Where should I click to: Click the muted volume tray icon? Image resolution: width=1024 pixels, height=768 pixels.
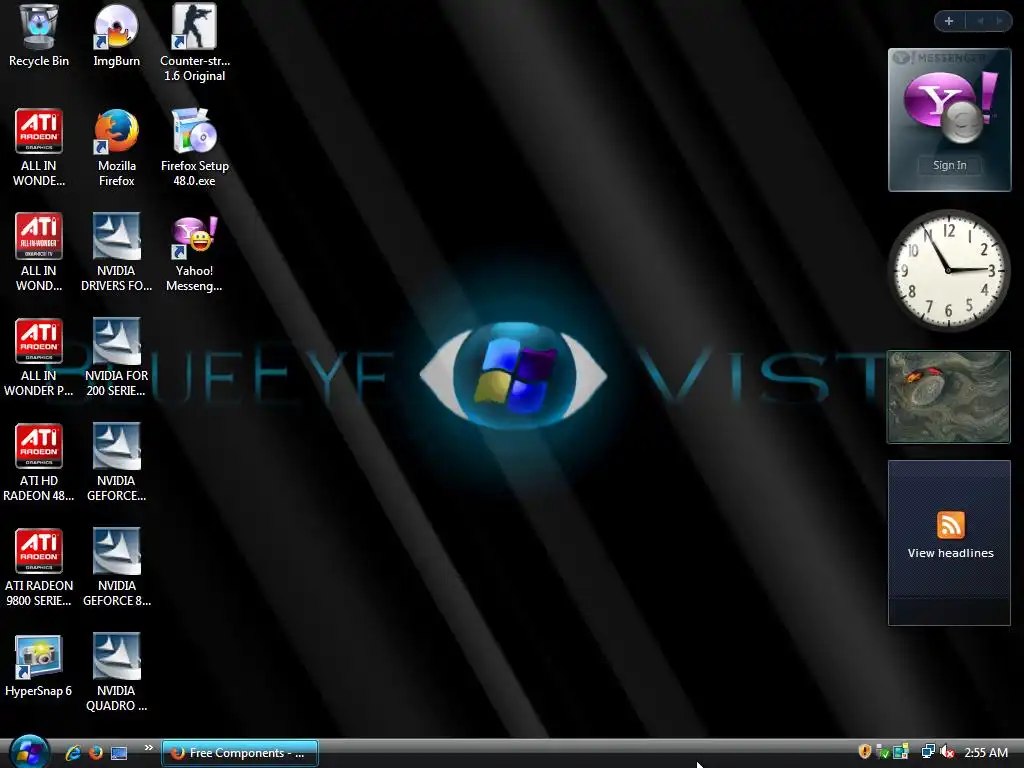(948, 752)
